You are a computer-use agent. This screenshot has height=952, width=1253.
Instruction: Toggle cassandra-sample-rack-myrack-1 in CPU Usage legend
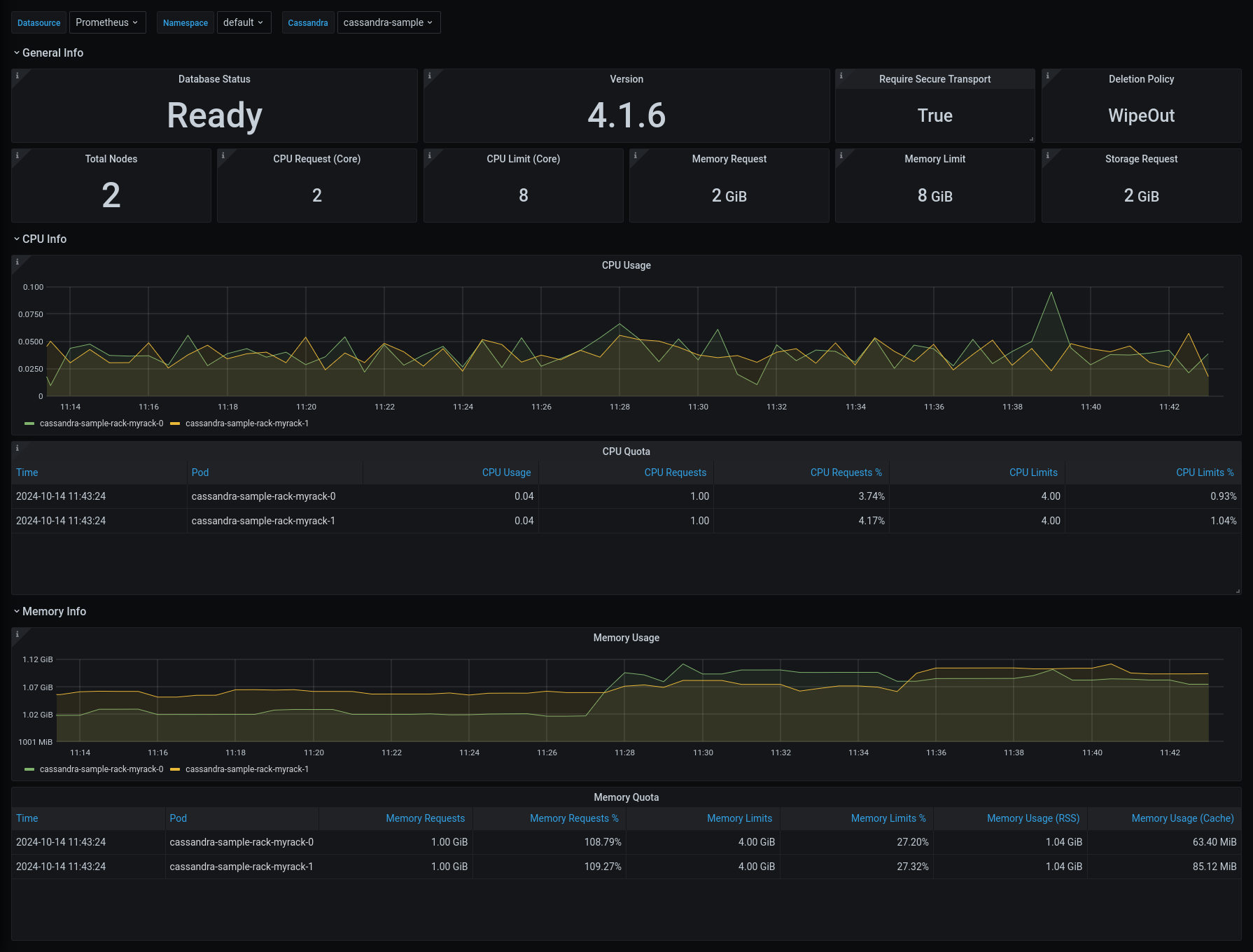(x=246, y=423)
